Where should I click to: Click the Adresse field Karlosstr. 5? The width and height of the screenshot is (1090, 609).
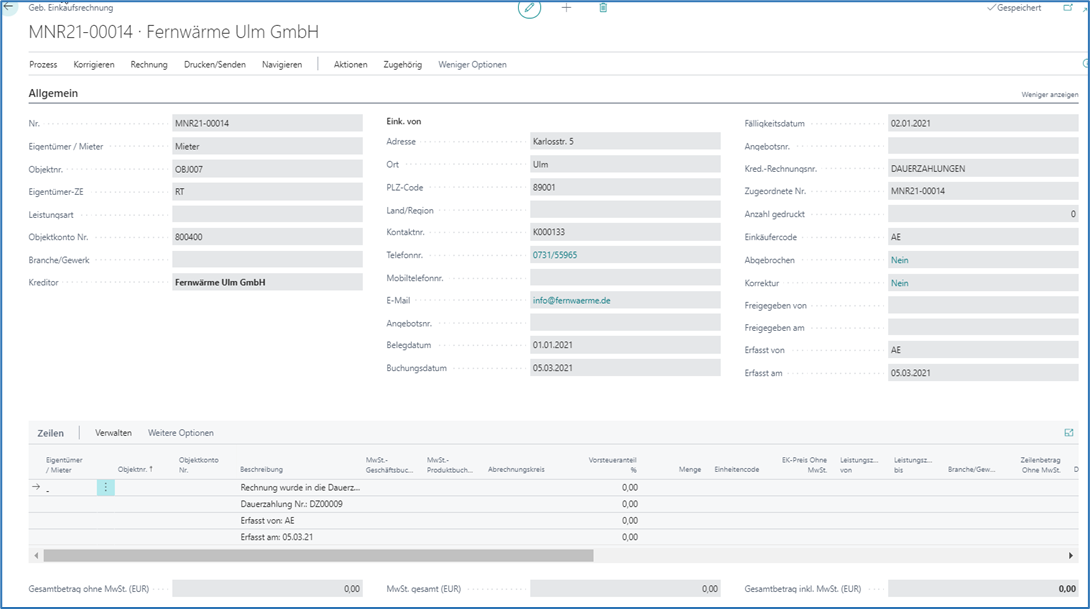click(x=625, y=141)
